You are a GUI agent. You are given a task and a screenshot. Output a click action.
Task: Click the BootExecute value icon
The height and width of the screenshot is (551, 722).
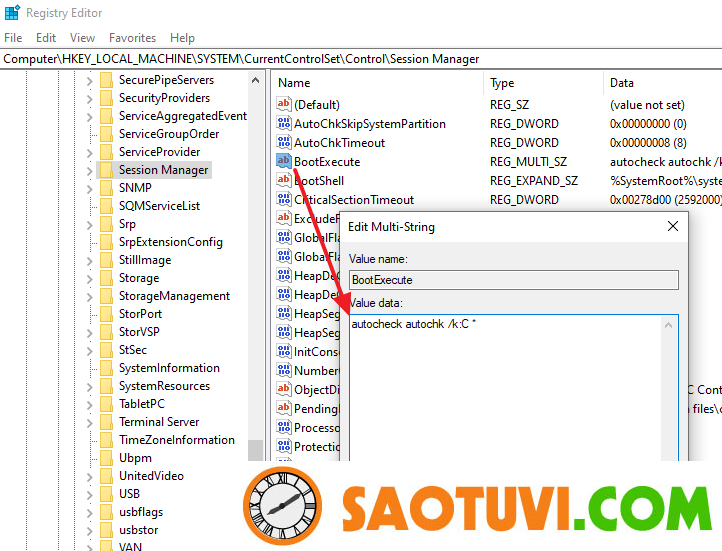click(x=284, y=161)
